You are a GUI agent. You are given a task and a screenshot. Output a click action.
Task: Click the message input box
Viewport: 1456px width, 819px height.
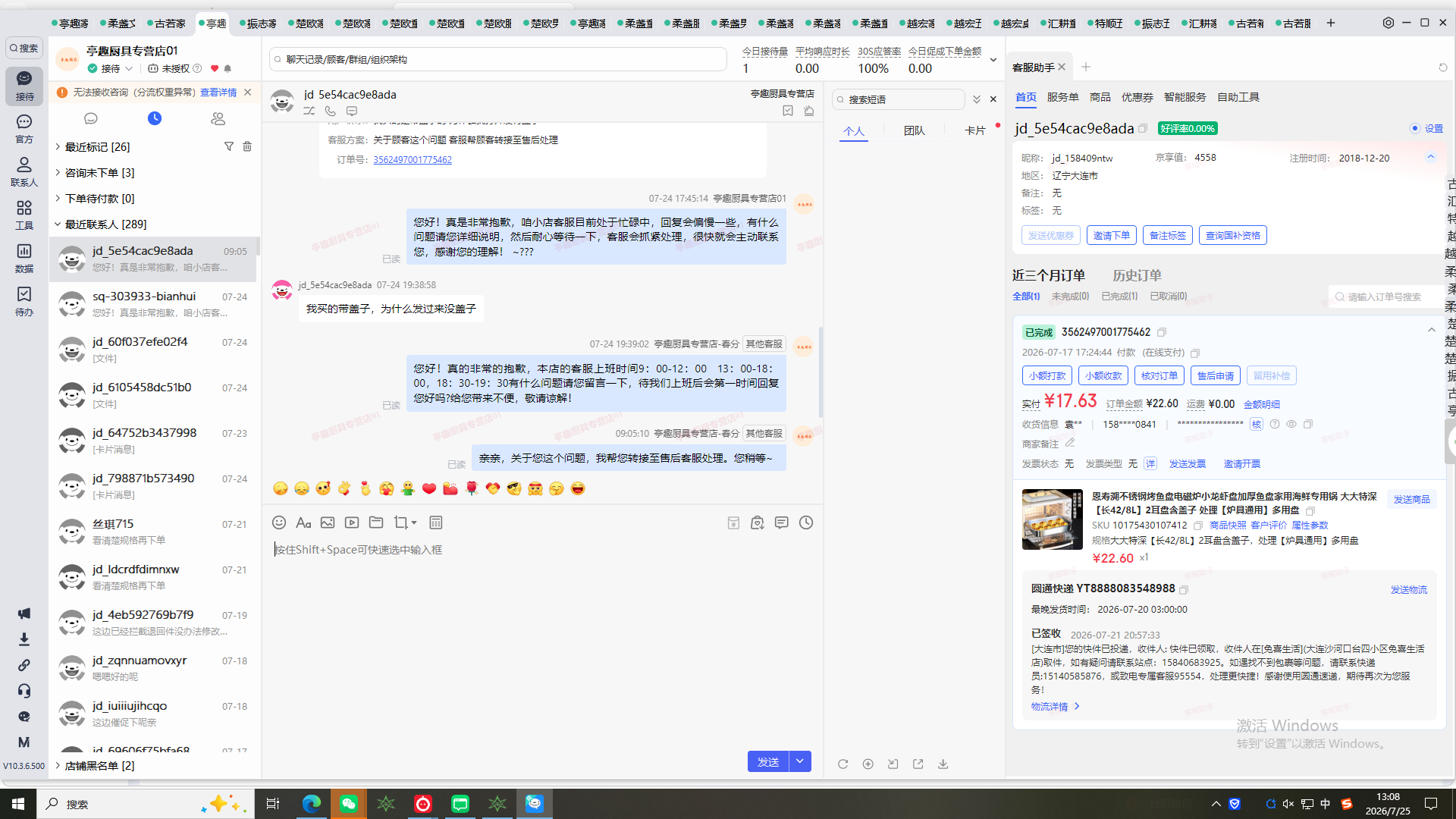[x=542, y=641]
